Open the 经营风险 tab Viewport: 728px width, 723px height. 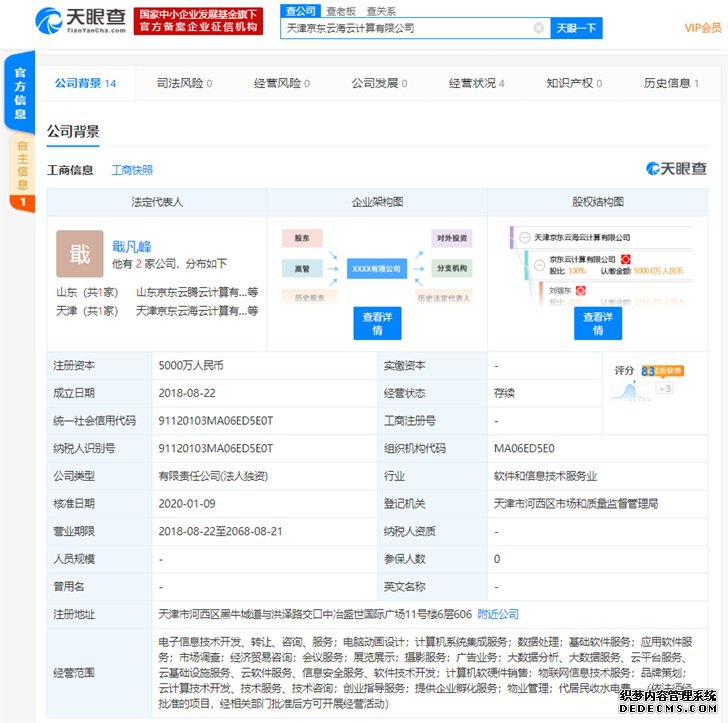(x=282, y=83)
